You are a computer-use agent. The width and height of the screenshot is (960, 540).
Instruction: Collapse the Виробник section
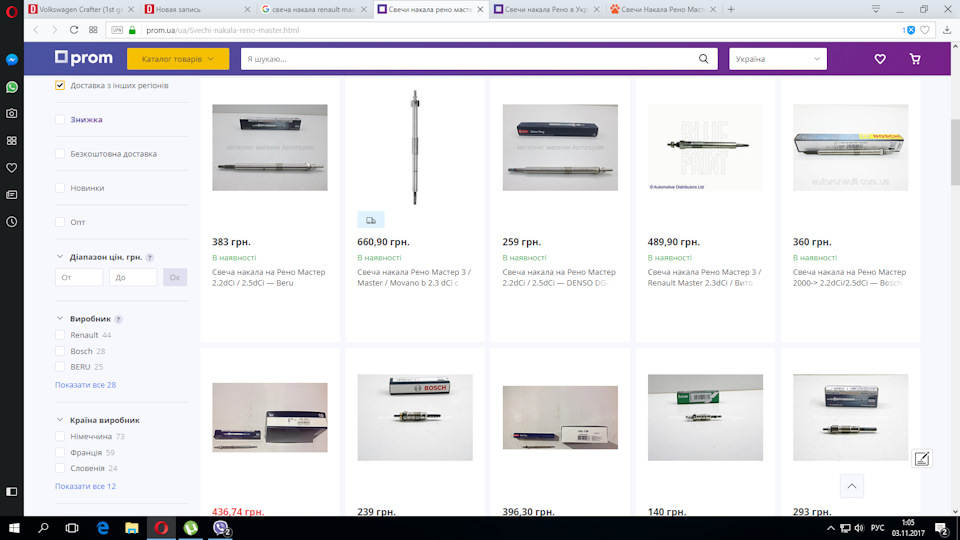[59, 318]
